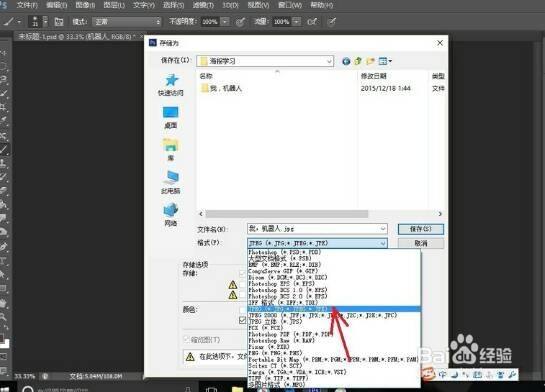Image resolution: width=545 pixels, height=392 pixels.
Task: Select the Zoom tool in toolbox
Action: pyautogui.click(x=4, y=317)
